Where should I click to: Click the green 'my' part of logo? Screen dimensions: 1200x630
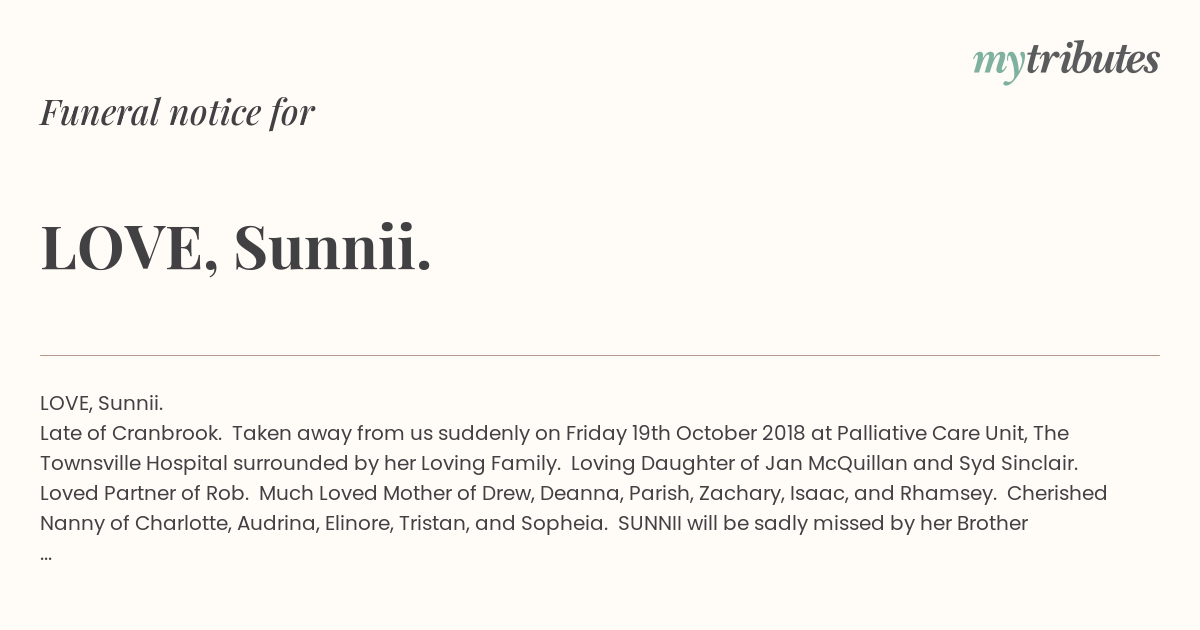pyautogui.click(x=999, y=65)
